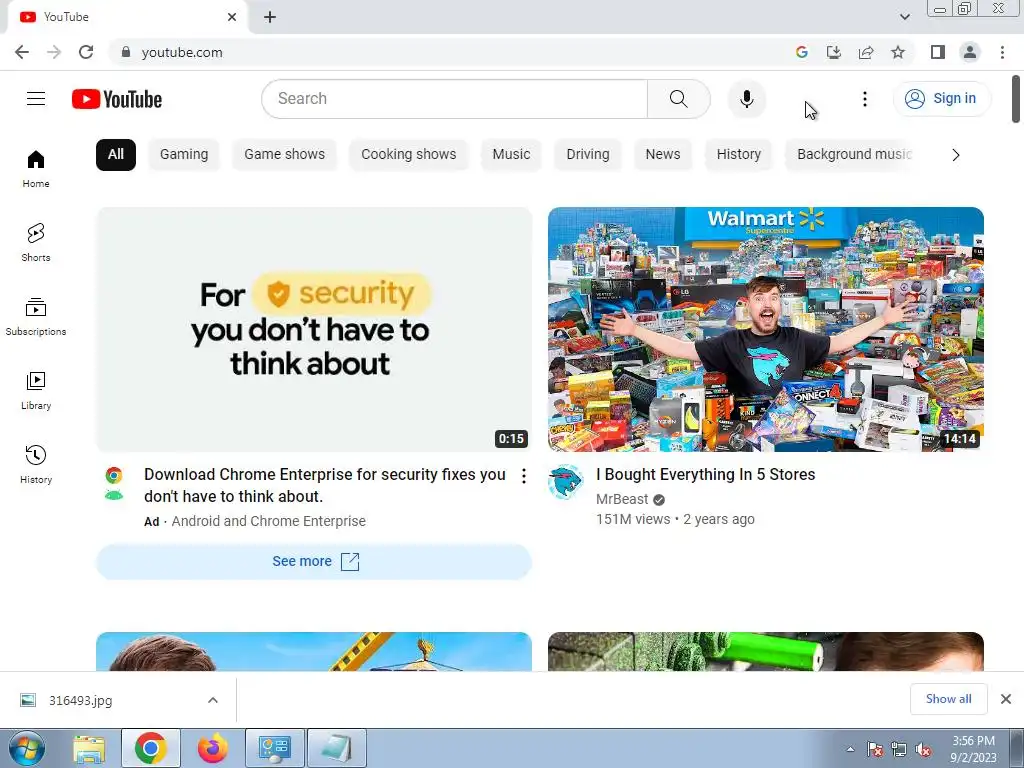Image resolution: width=1024 pixels, height=768 pixels.
Task: Open the MrBeast channel name link
Action: pos(622,500)
